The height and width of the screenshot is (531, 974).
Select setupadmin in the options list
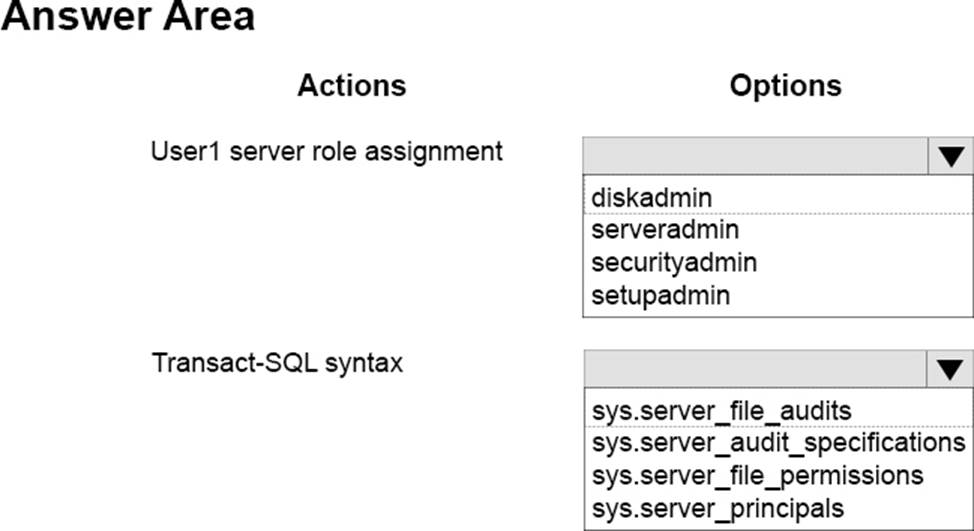pos(661,295)
